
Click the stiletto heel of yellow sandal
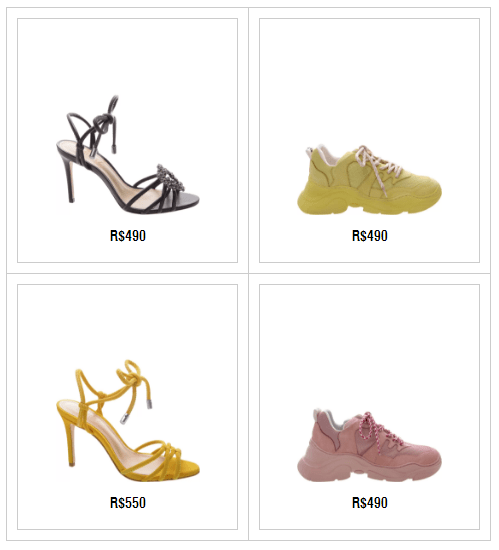pos(71,443)
